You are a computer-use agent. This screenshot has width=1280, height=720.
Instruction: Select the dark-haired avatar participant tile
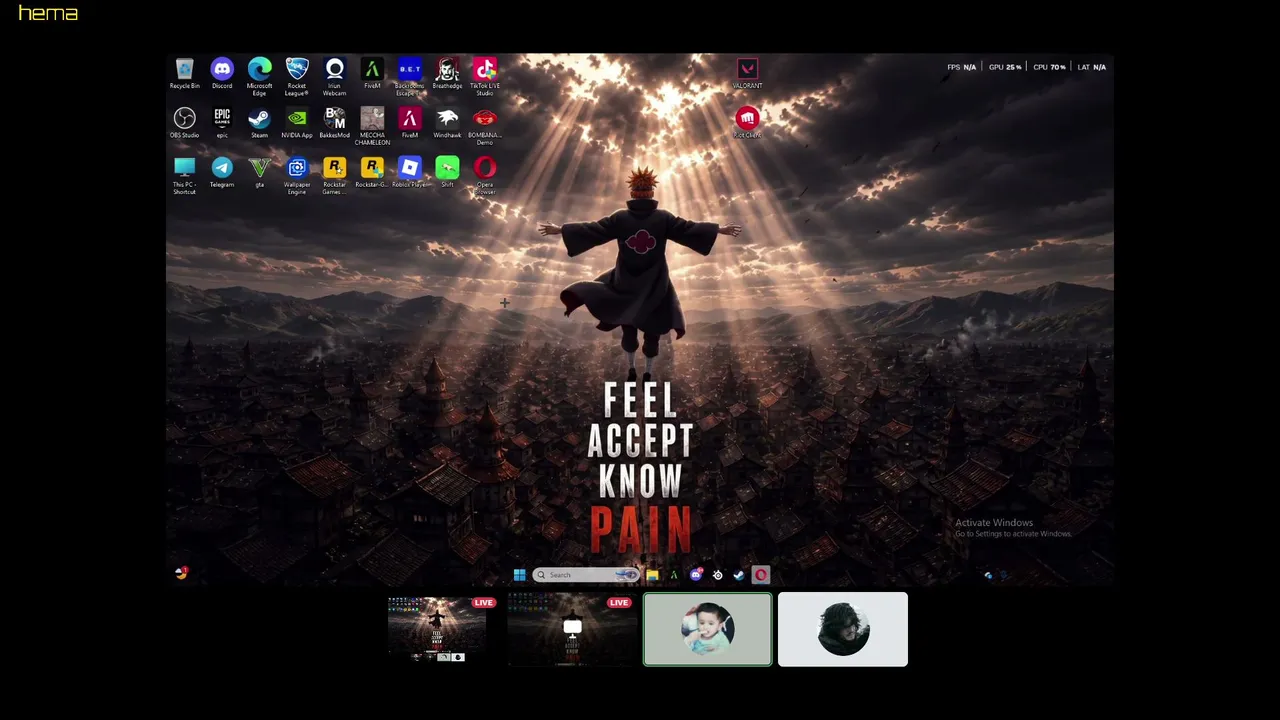pyautogui.click(x=843, y=629)
